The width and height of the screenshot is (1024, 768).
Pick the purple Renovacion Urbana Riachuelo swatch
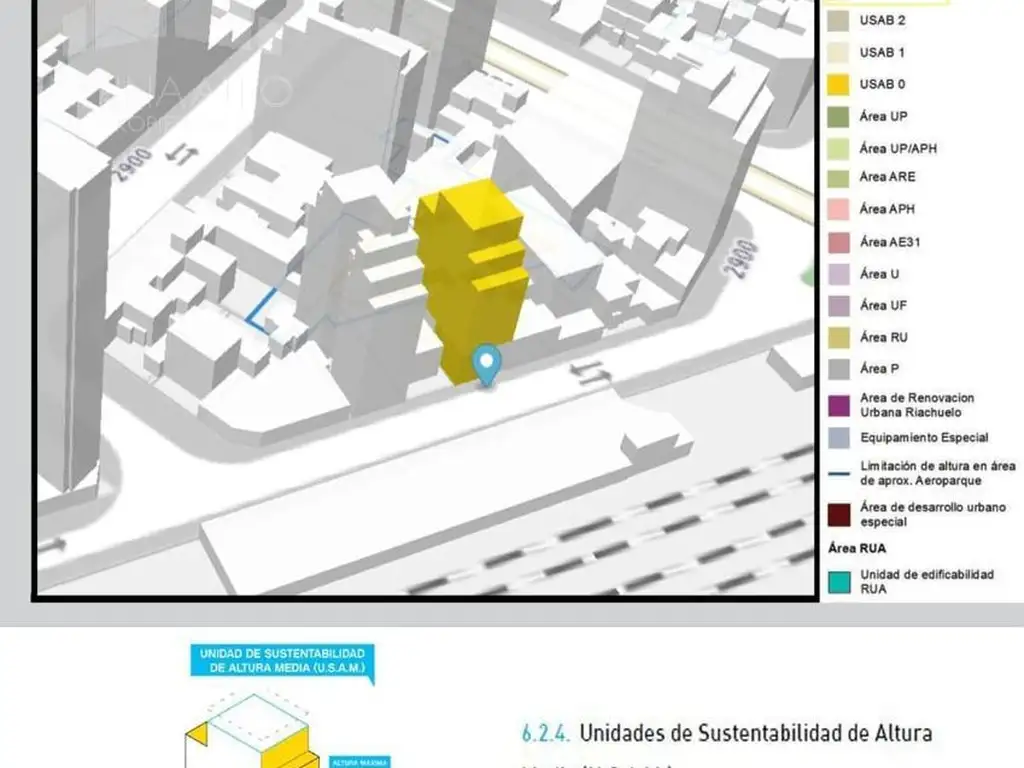(x=839, y=404)
